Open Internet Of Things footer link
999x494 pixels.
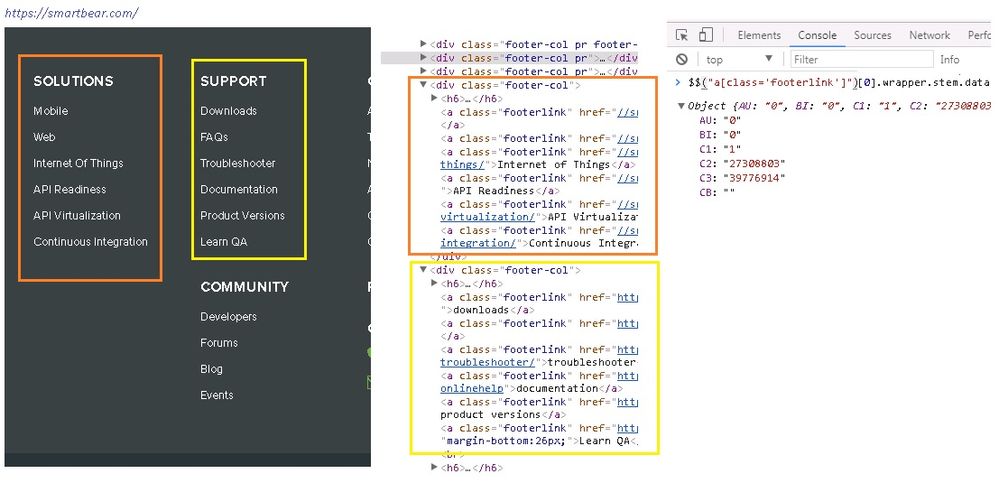pos(78,163)
